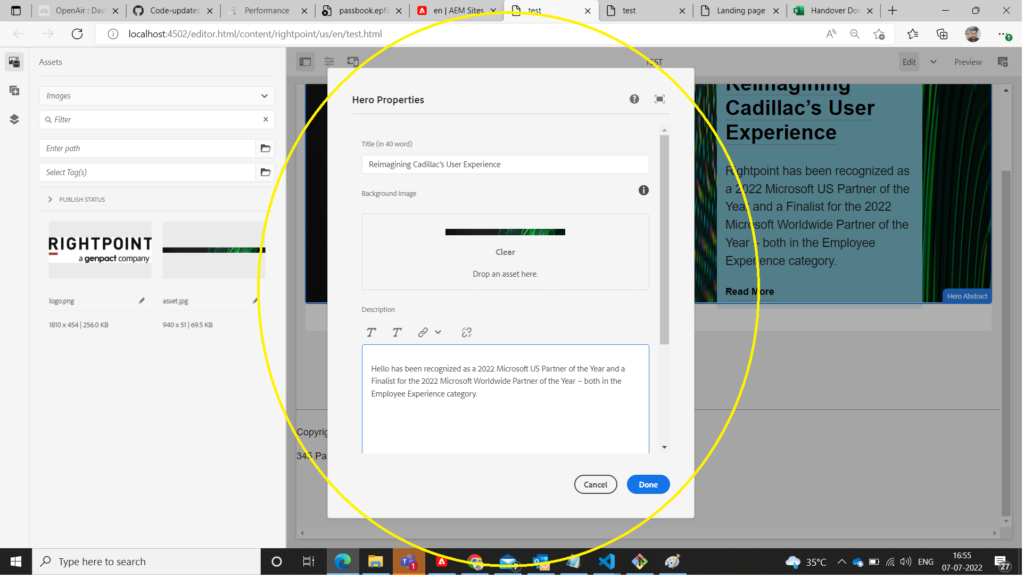
Task: Browse tags folder next to Select Tag(s)
Action: [x=265, y=172]
